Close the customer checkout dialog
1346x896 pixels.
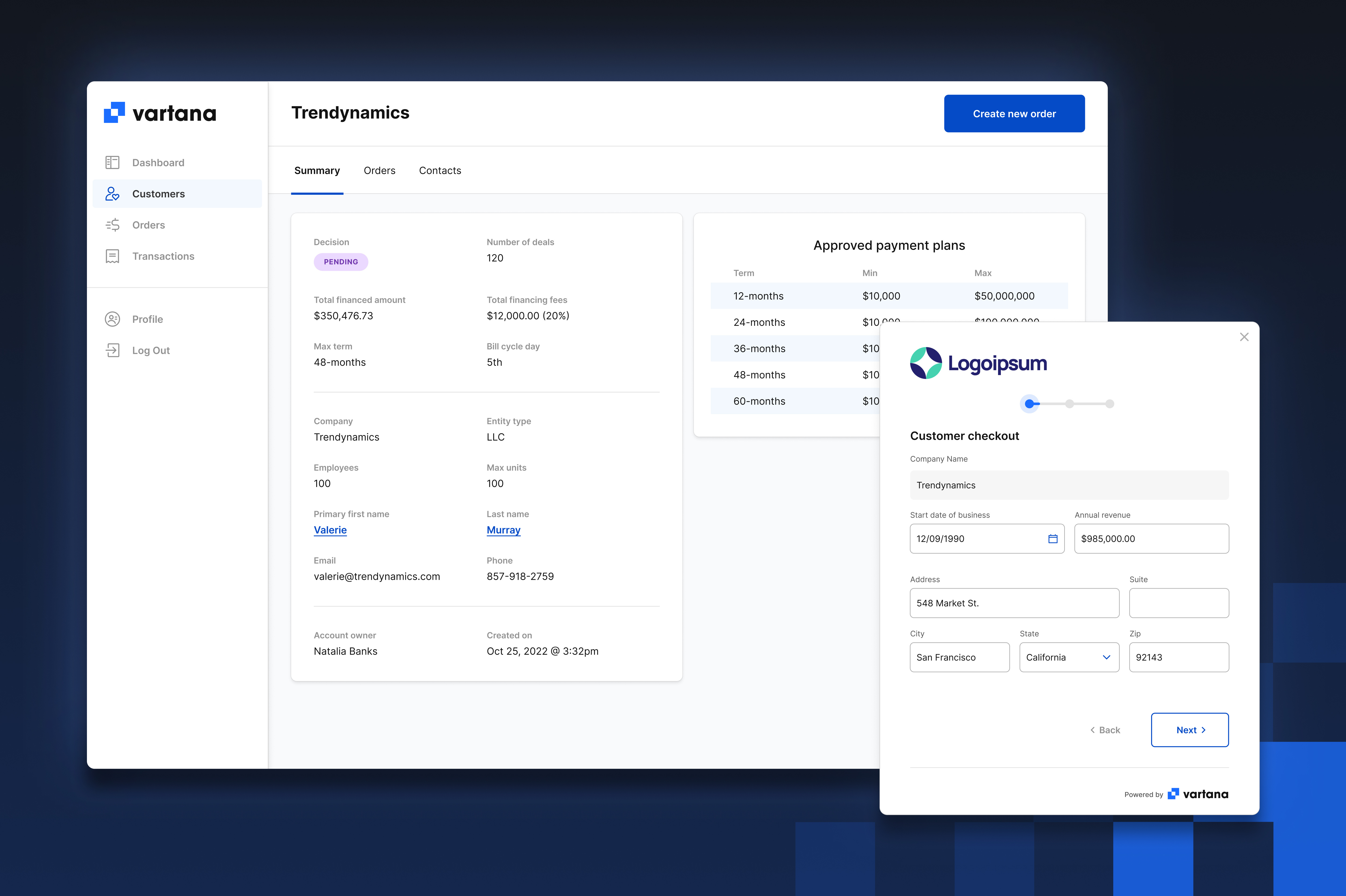tap(1244, 337)
